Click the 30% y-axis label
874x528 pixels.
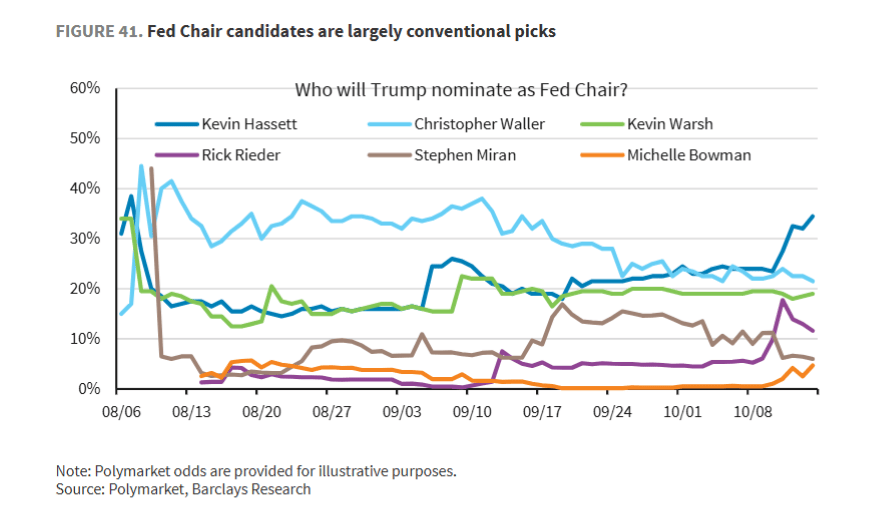coord(86,238)
